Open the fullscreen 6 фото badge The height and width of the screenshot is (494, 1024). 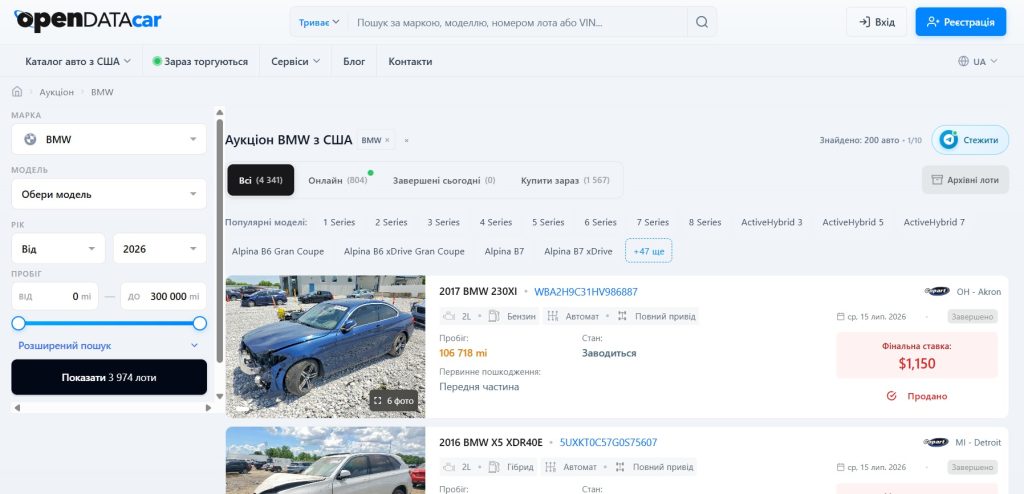394,401
